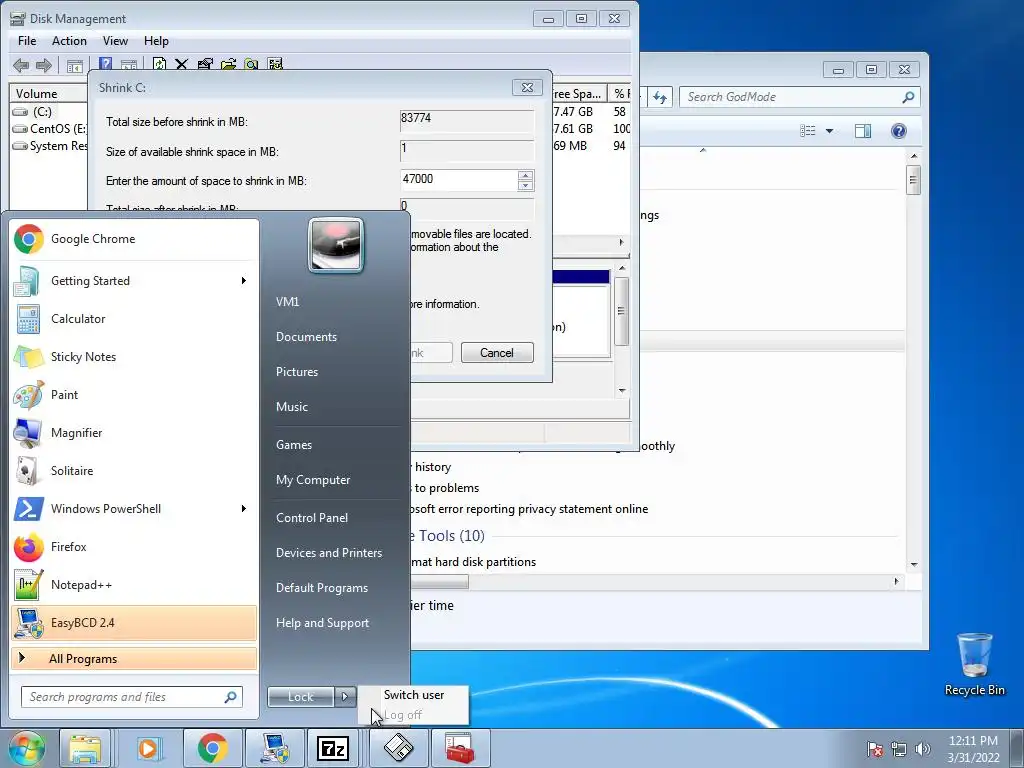1024x768 pixels.
Task: Click the GodMode window vertical scrollbar thumb
Action: [914, 180]
